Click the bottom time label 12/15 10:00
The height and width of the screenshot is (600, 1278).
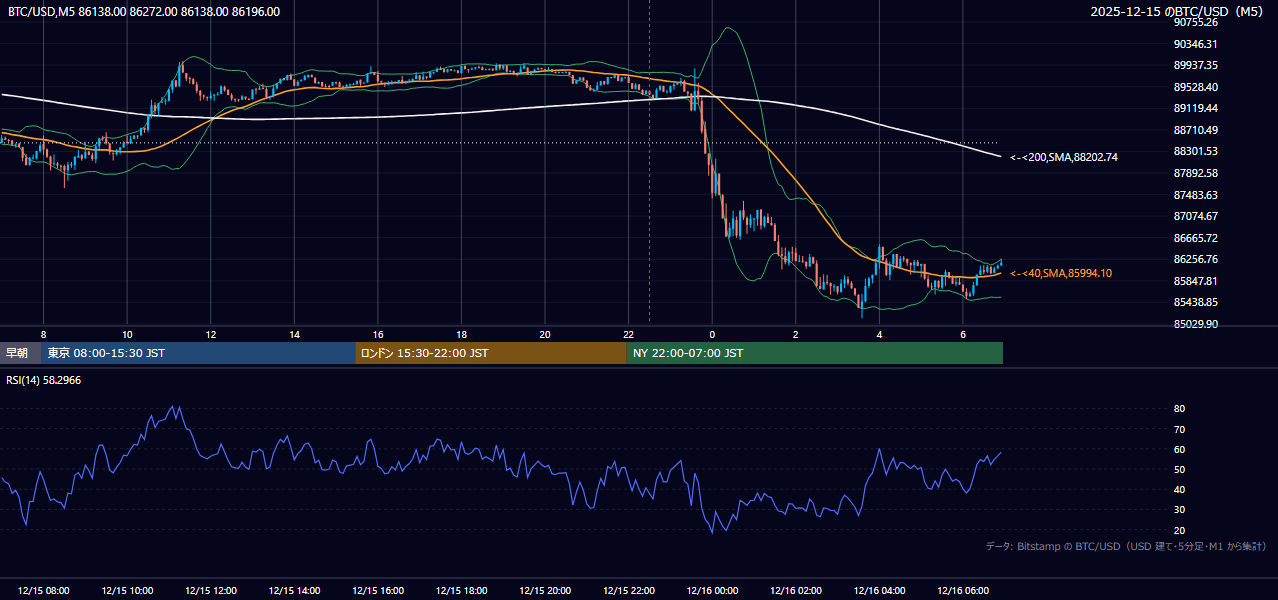point(127,591)
